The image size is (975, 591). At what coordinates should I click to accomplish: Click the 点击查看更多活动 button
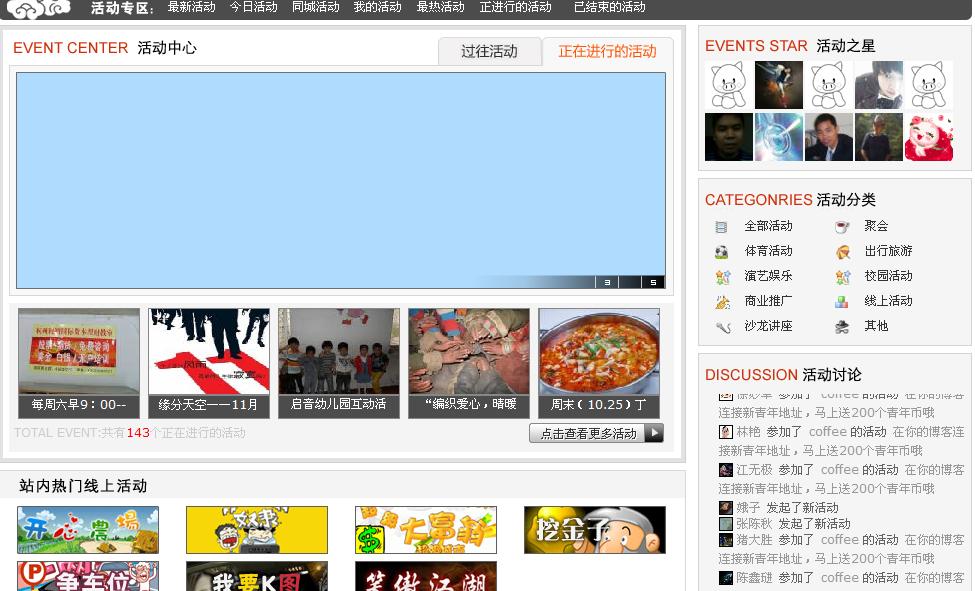click(x=596, y=433)
